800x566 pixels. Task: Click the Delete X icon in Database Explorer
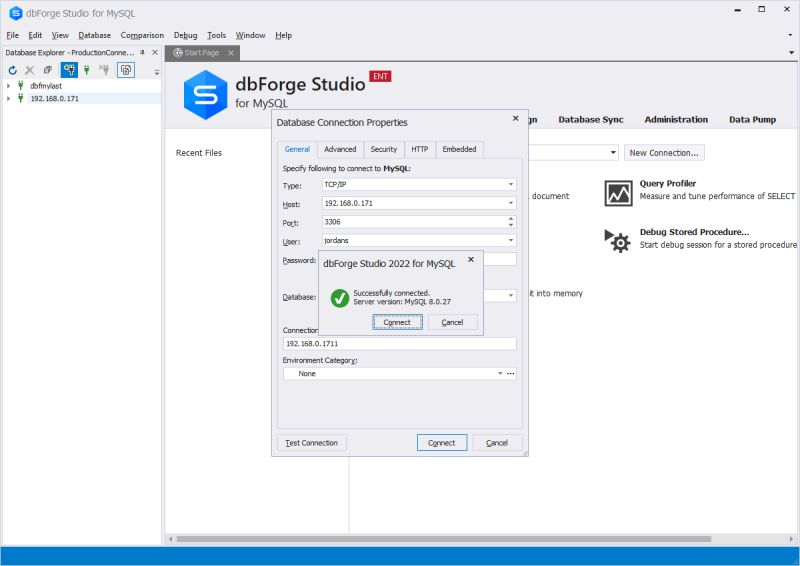coord(30,70)
